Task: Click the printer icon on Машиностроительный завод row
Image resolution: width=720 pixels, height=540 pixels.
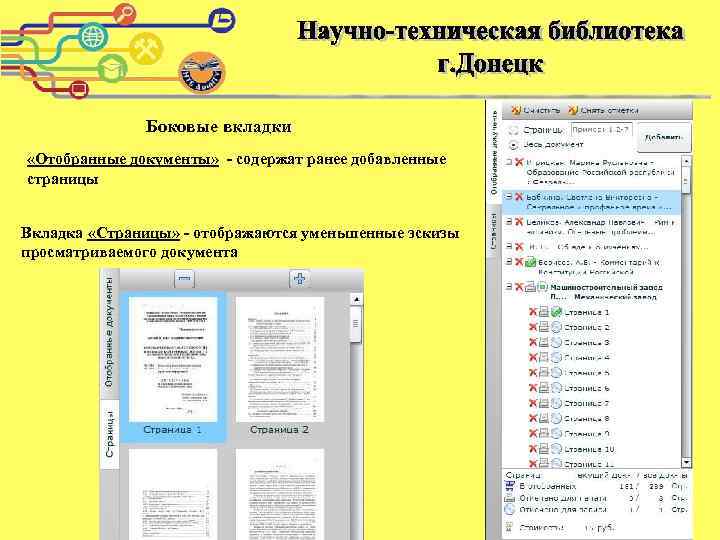Action: [x=530, y=287]
